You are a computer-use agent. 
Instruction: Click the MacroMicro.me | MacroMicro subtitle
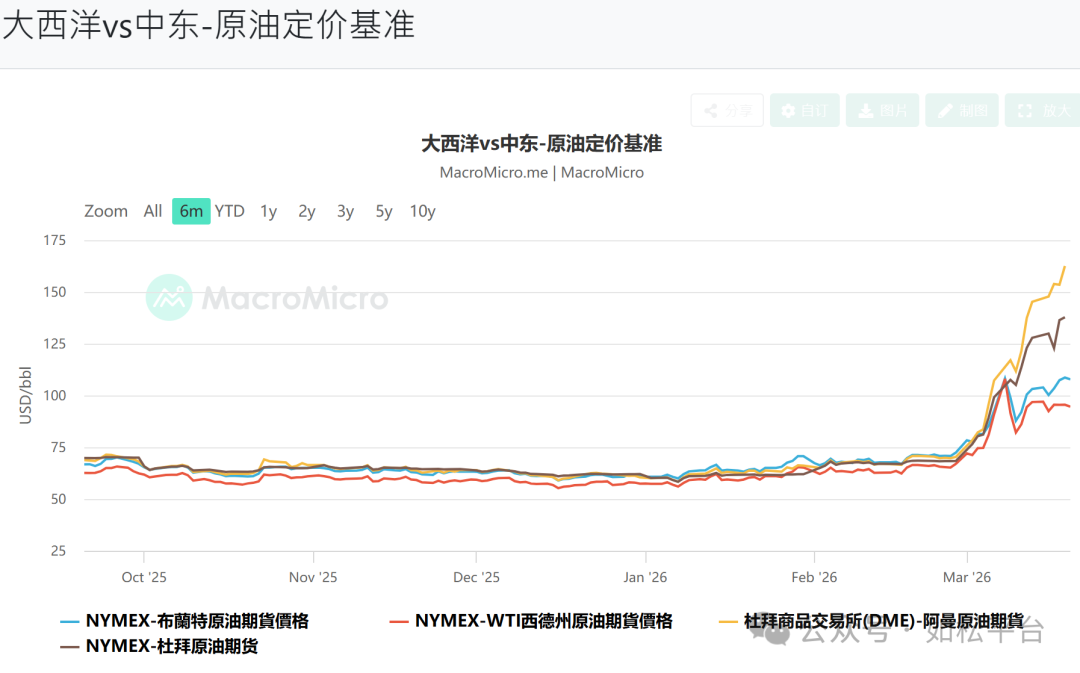(541, 172)
